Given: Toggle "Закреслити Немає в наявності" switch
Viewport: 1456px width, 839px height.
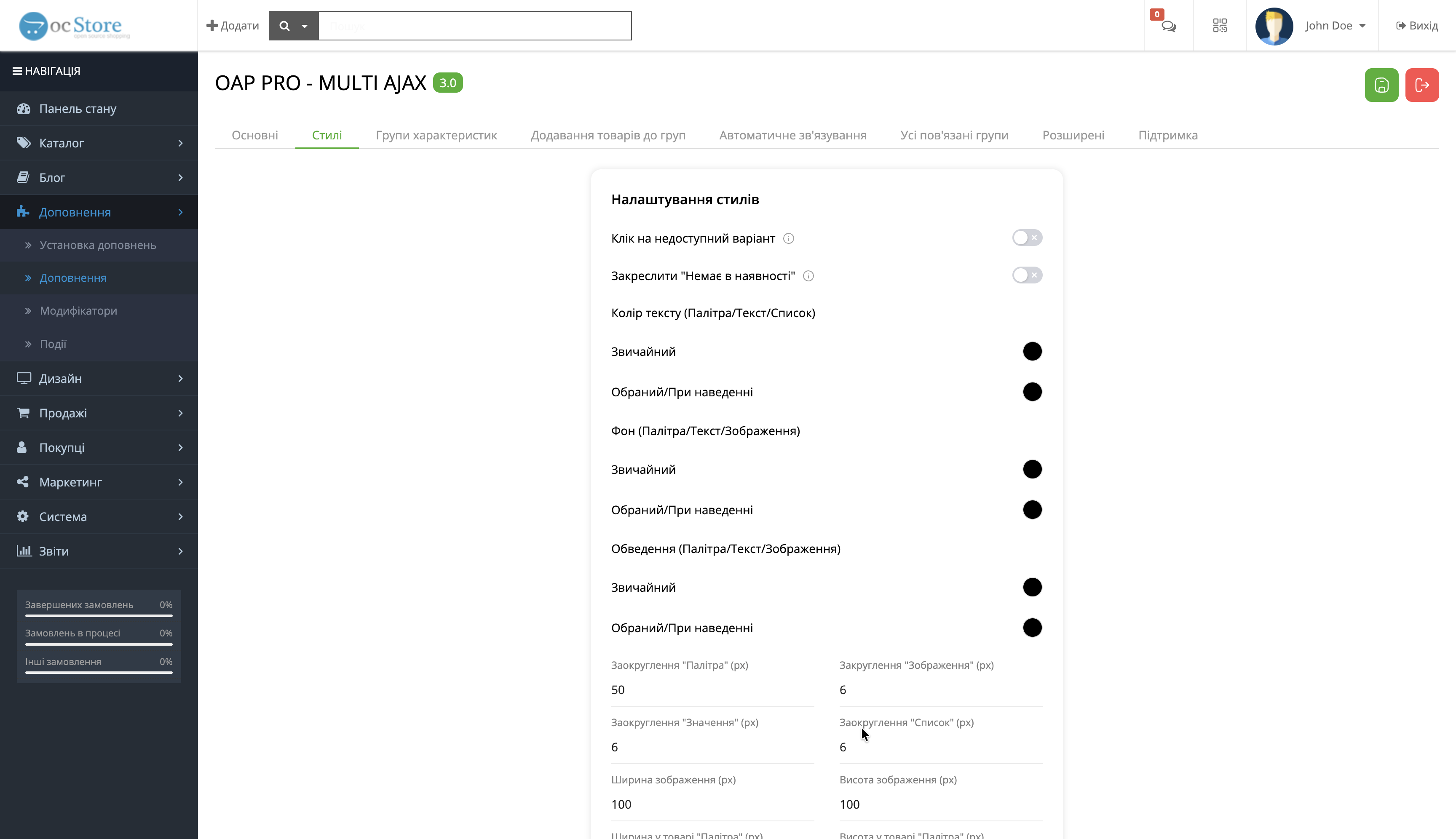Looking at the screenshot, I should point(1027,275).
